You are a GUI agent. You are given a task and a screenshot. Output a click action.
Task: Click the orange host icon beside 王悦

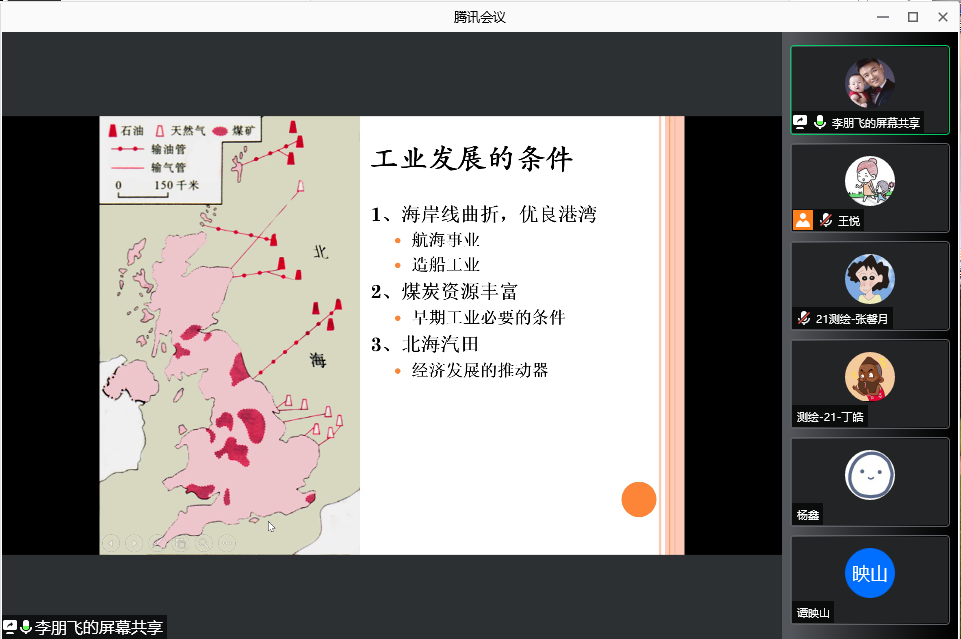[x=802, y=220]
